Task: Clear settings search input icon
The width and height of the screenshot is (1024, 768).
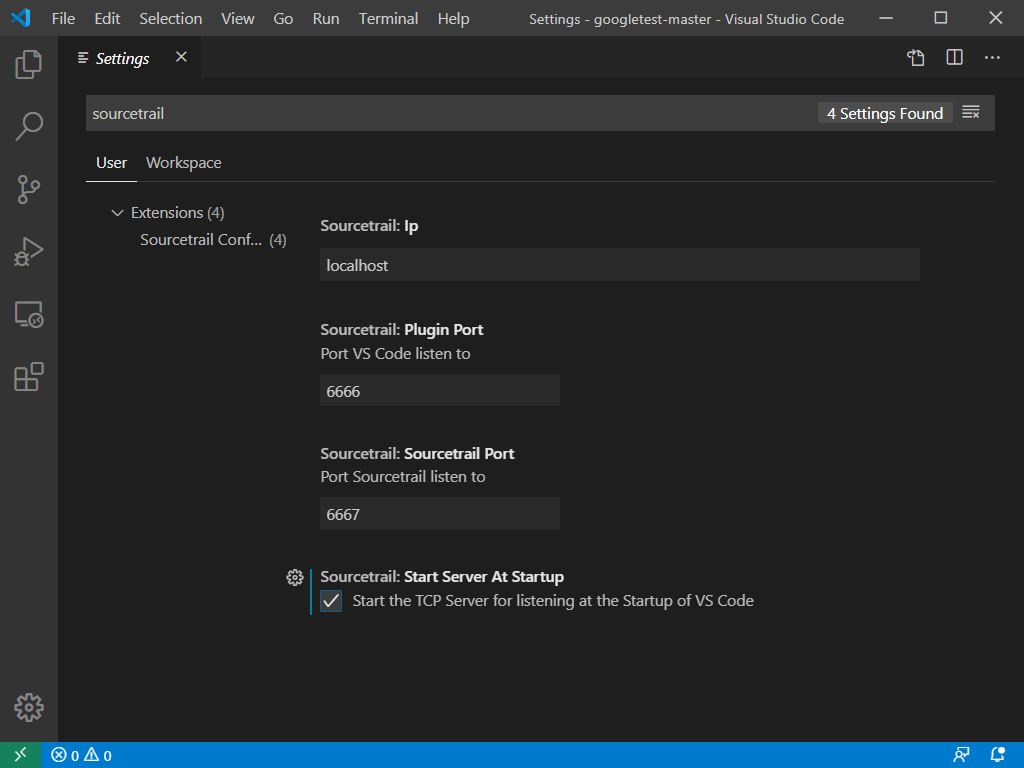Action: [x=971, y=113]
